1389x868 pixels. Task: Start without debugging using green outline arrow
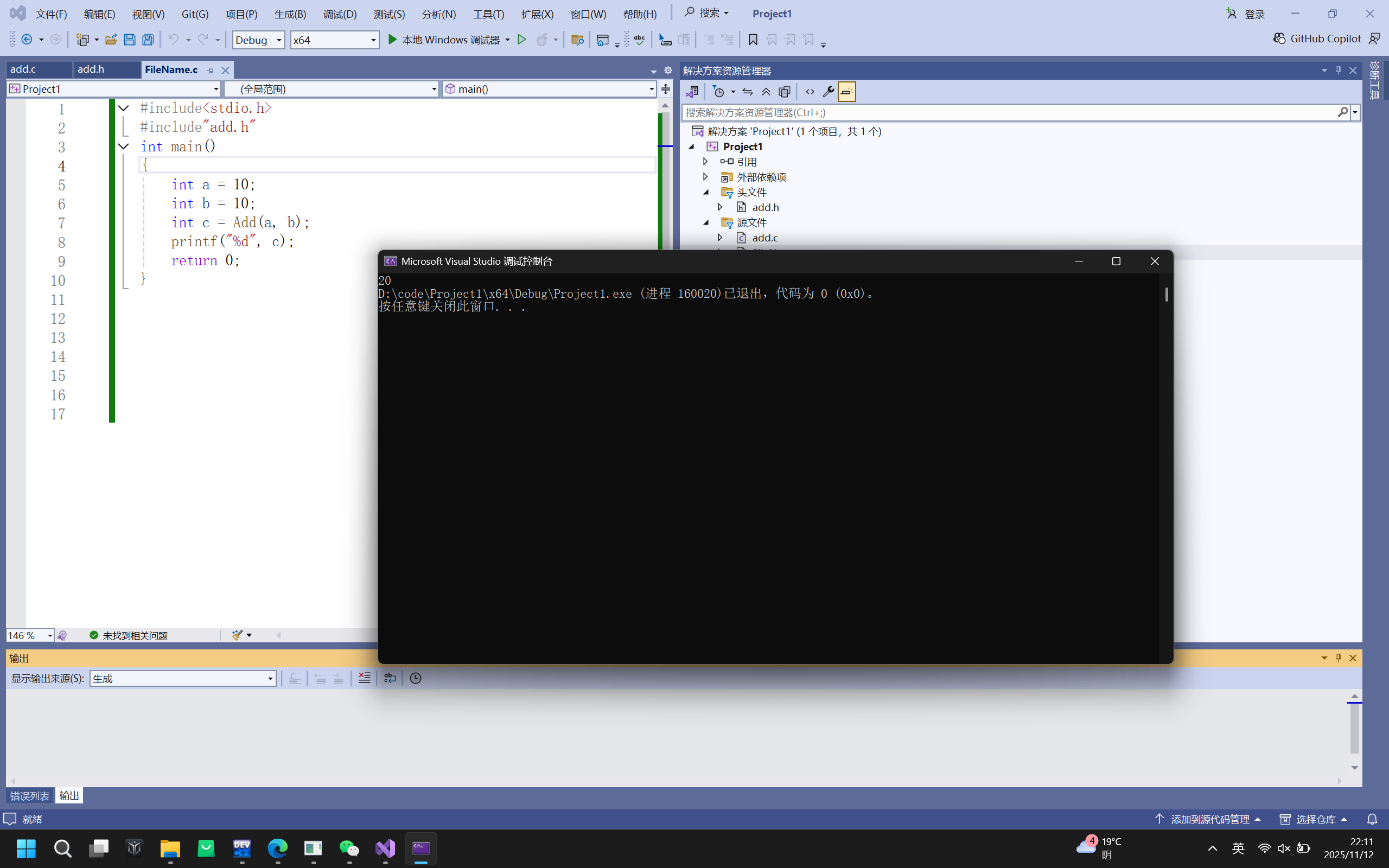click(521, 40)
